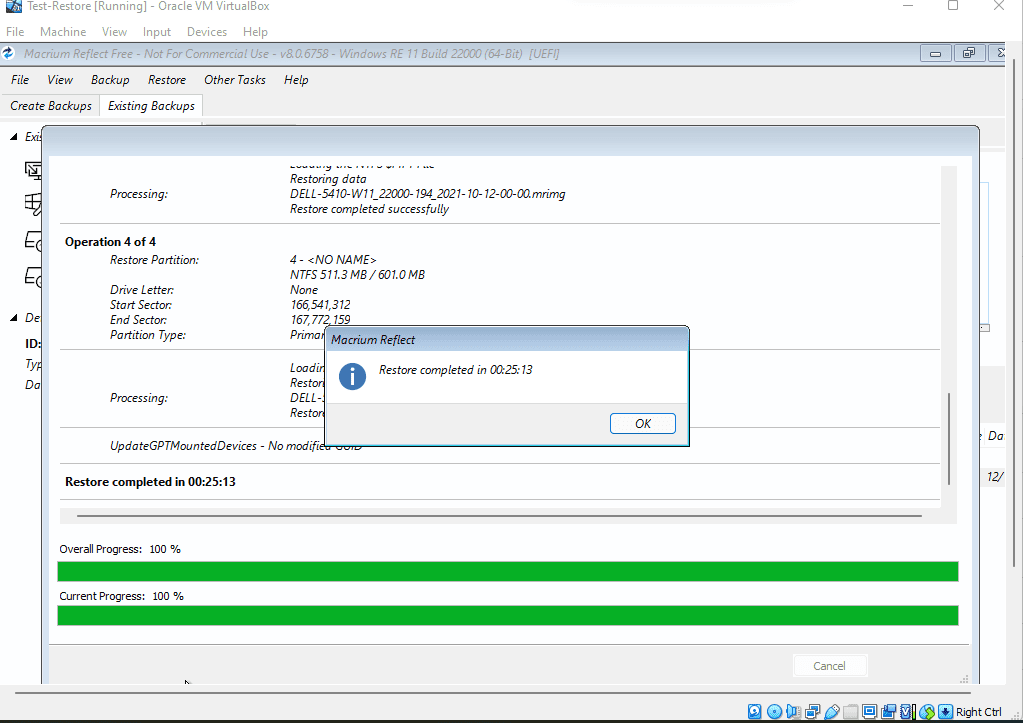
Task: Open Macrium Reflect View menu
Action: (60, 80)
